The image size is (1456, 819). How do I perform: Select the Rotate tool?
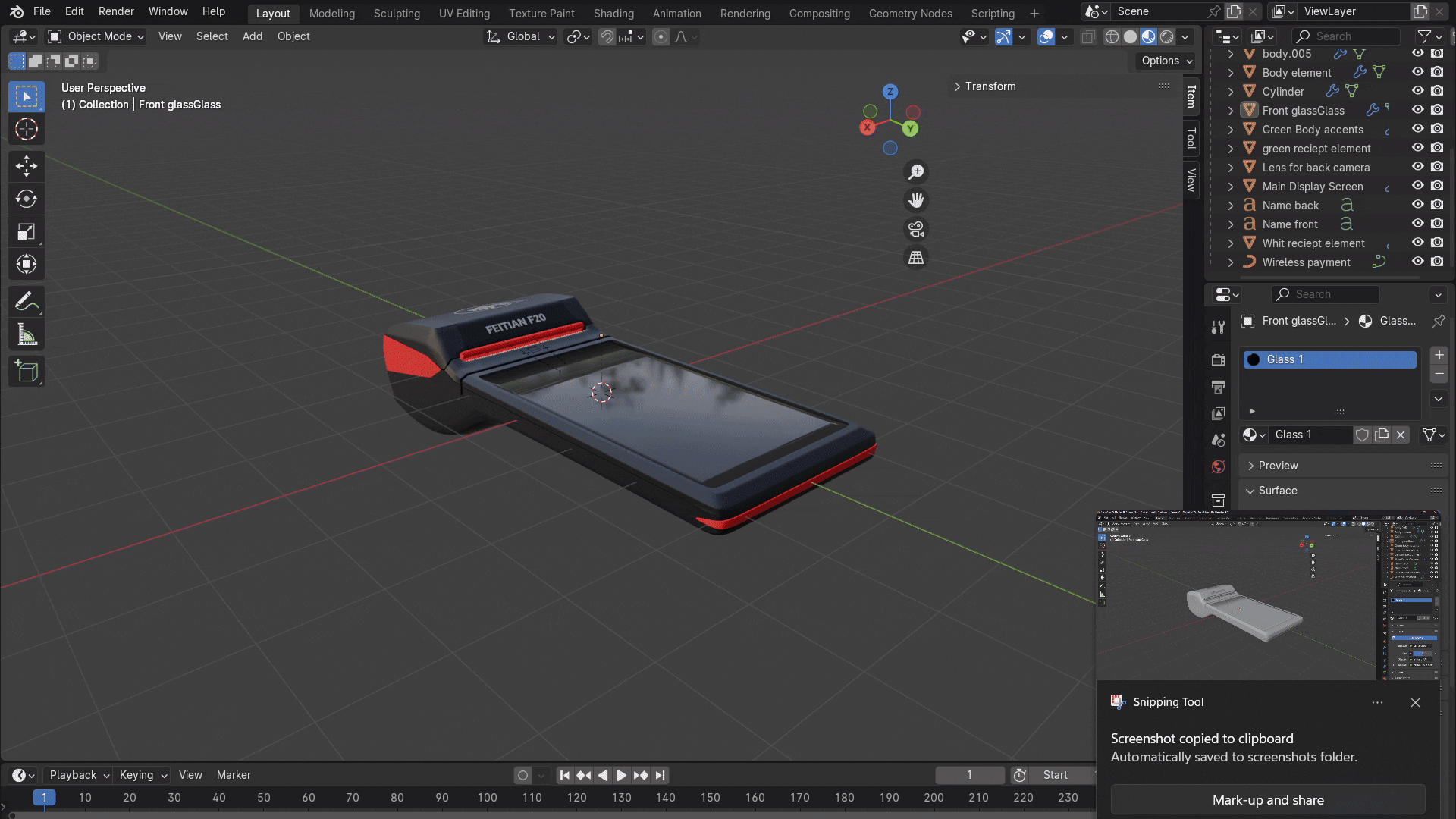click(27, 199)
